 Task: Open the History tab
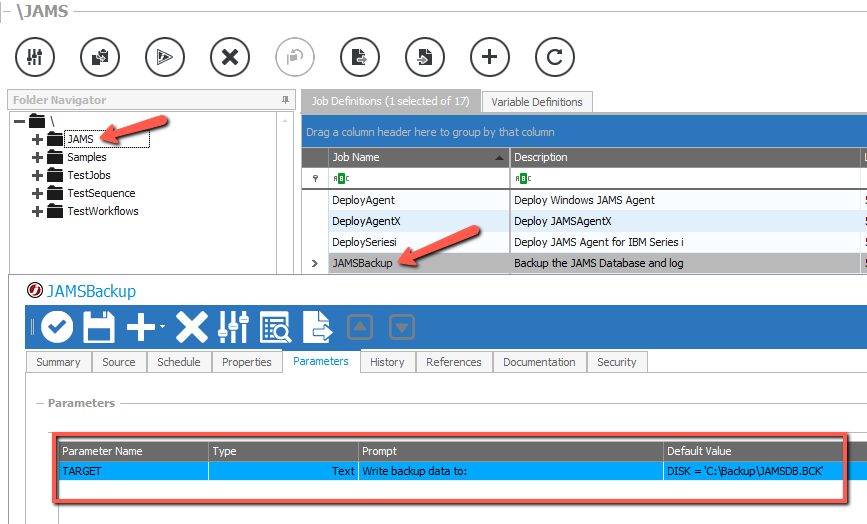[387, 362]
